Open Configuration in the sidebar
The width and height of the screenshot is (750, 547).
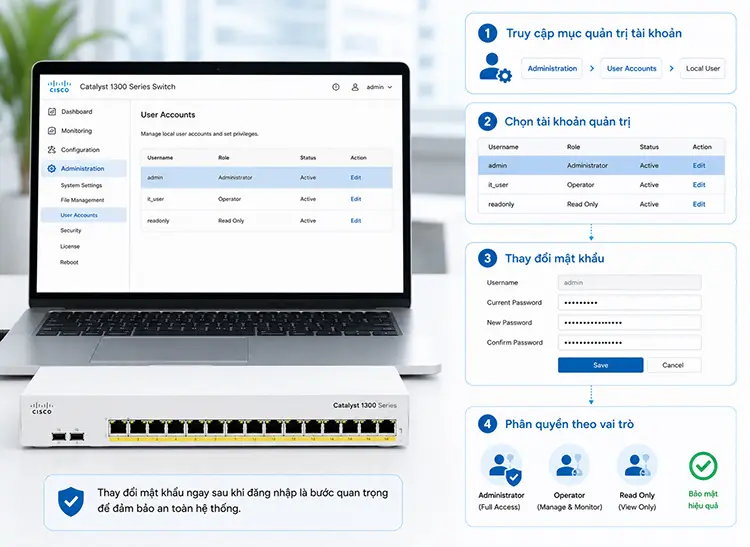tap(80, 150)
